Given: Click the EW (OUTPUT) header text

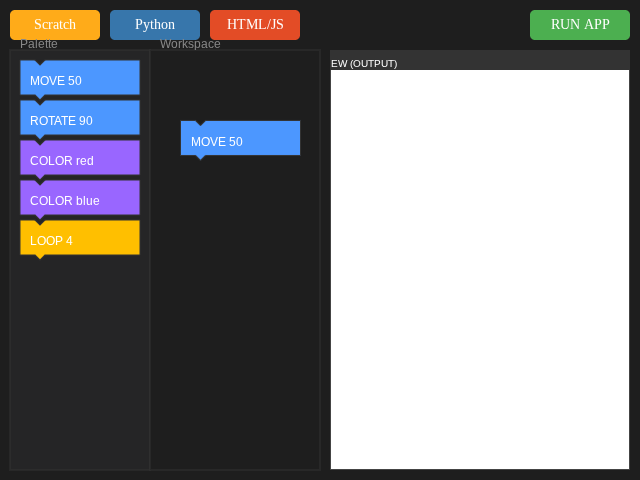Looking at the screenshot, I should [364, 64].
